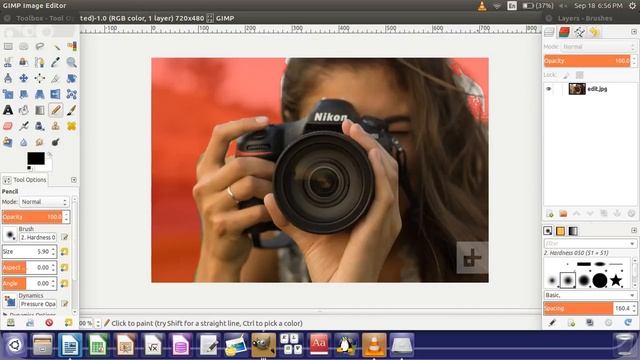Create a new layer button
Image resolution: width=640 pixels, height=360 pixels.
click(x=550, y=213)
